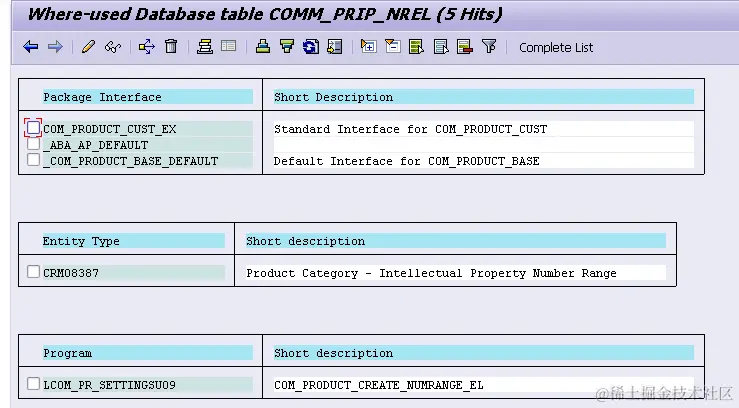This screenshot has height=408, width=739.
Task: Click the empty description cell beside _ABA_AP_DEFAULT
Action: [x=484, y=145]
